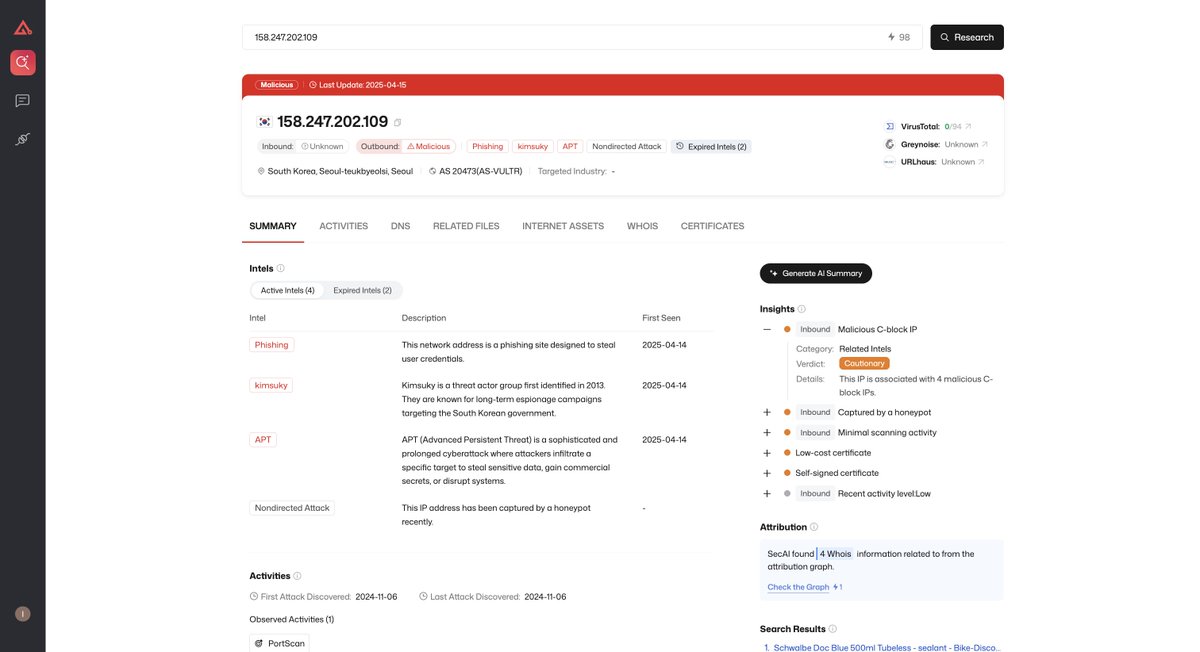This screenshot has width=1200, height=652.
Task: Click Nondirected Attack label in Intel table
Action: click(292, 508)
